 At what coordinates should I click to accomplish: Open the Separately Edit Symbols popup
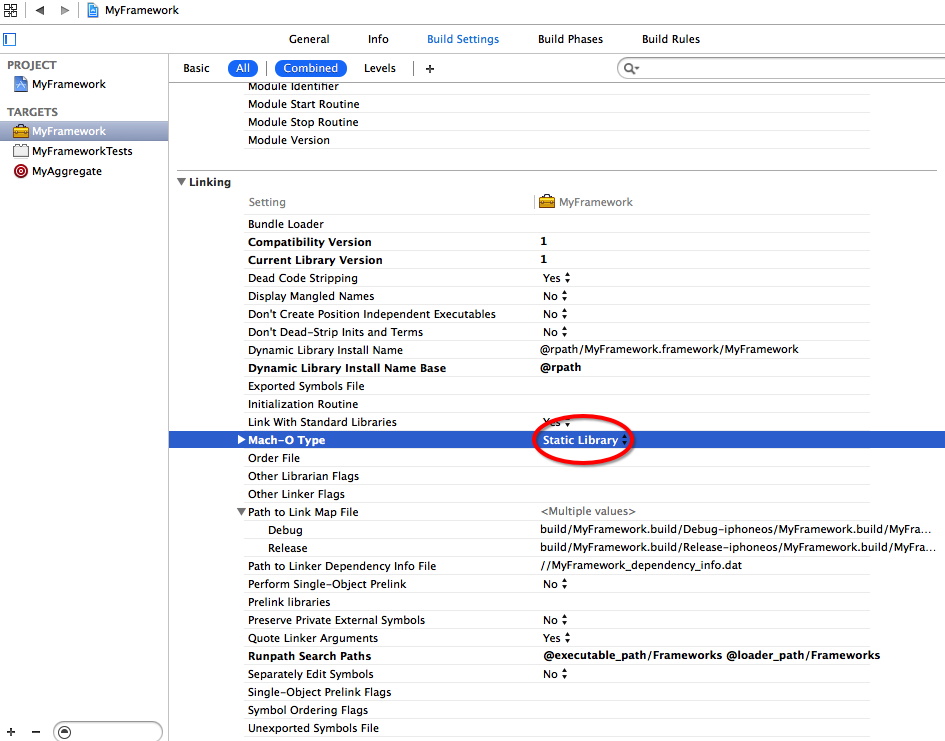point(555,675)
